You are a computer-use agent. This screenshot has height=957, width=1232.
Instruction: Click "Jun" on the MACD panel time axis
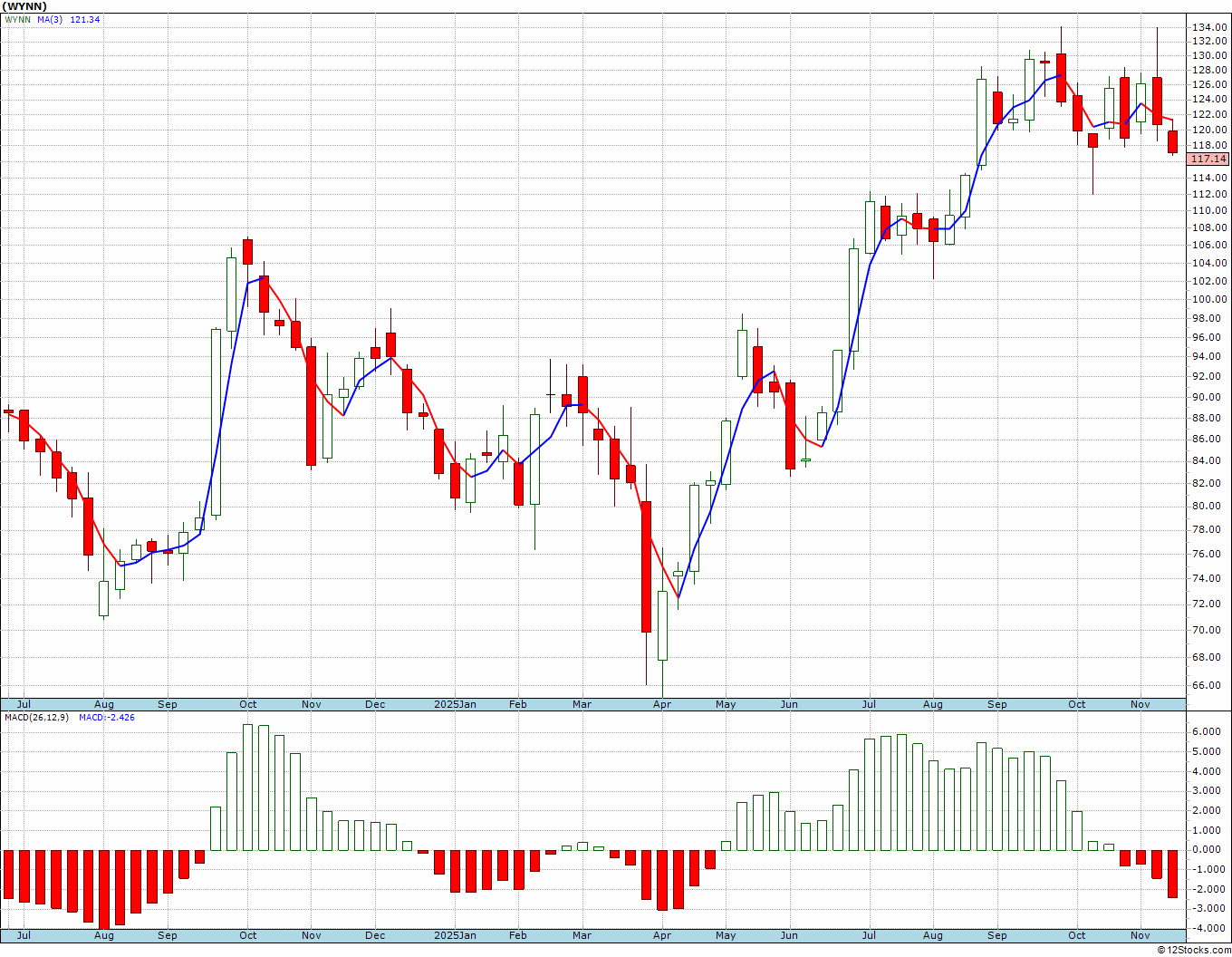pos(789,935)
